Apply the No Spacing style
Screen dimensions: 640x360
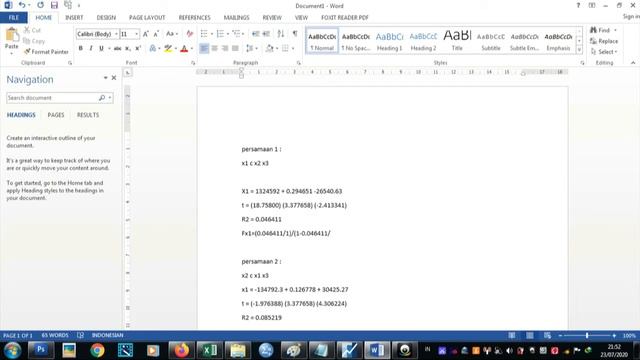point(356,41)
